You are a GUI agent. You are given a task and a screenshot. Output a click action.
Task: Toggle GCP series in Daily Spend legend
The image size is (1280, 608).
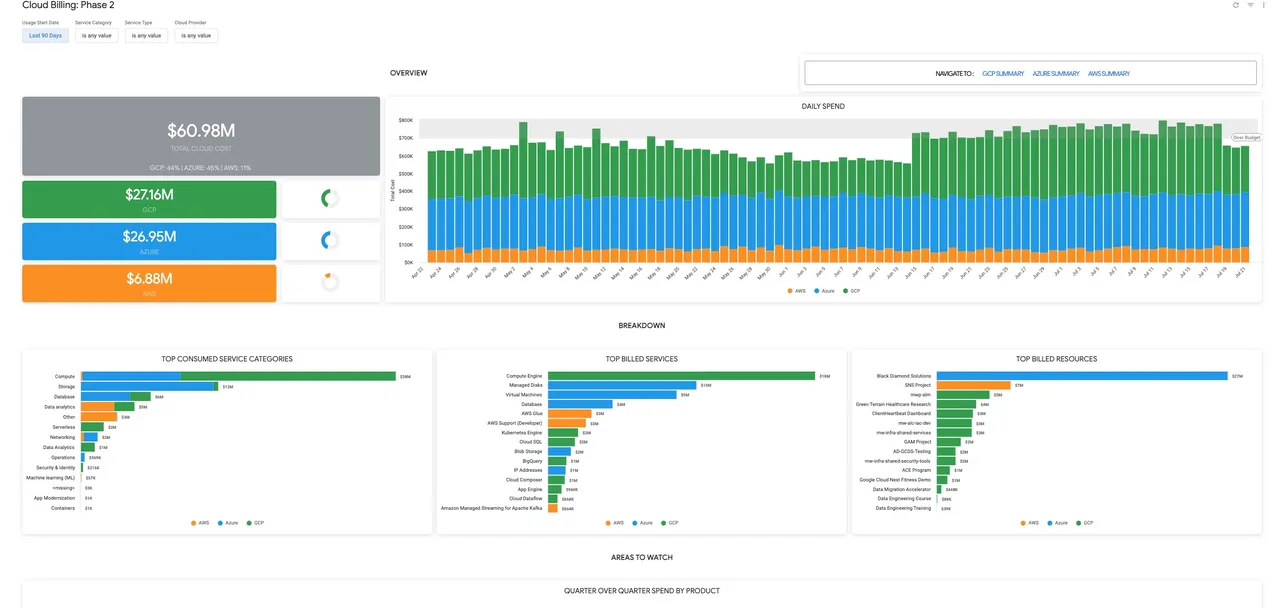pyautogui.click(x=852, y=291)
